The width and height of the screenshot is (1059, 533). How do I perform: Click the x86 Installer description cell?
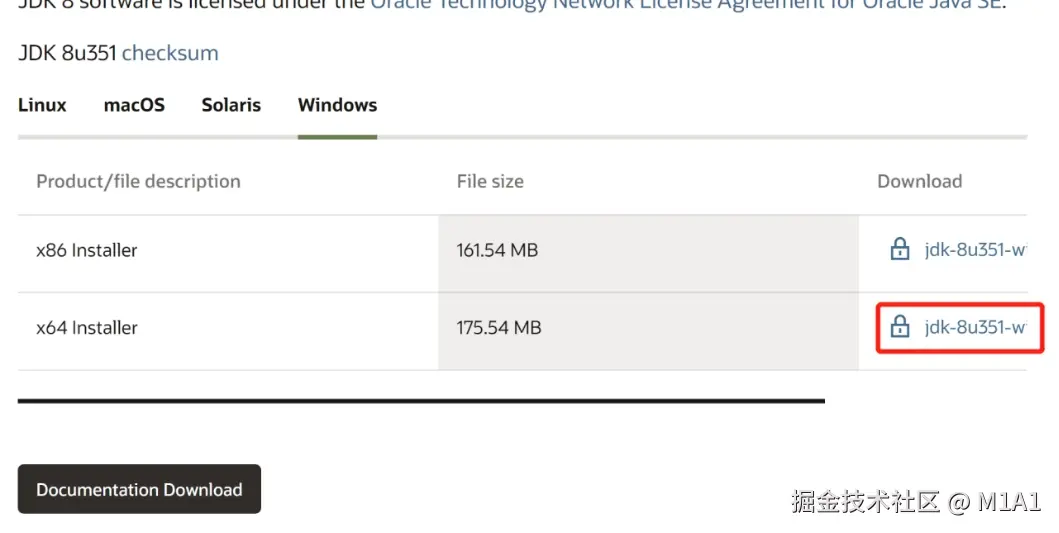tap(87, 250)
